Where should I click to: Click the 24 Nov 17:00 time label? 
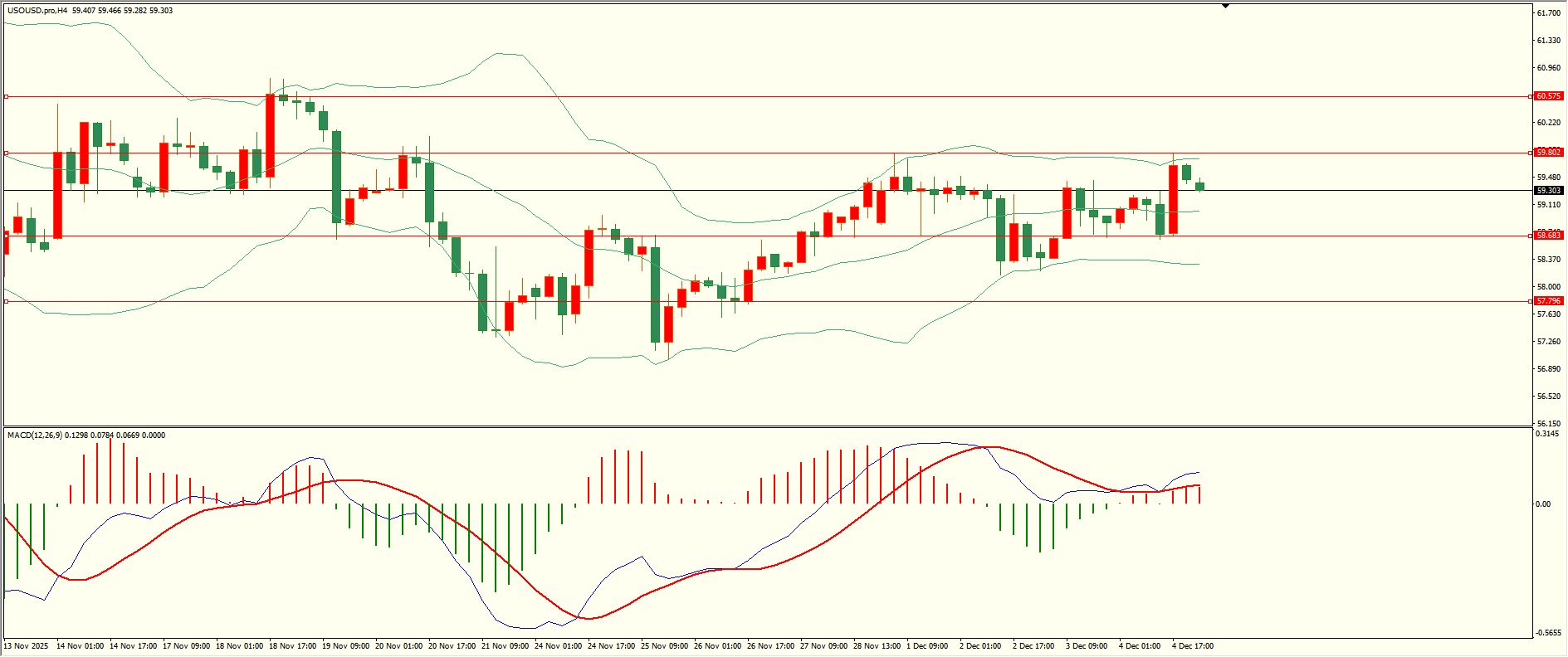point(611,646)
